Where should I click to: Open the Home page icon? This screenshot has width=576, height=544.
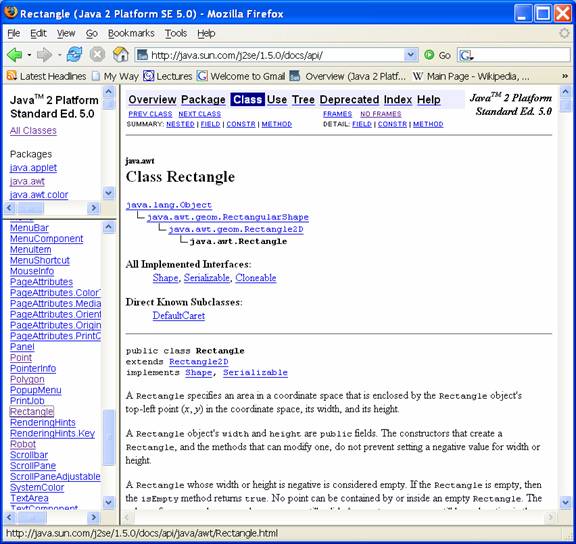pyautogui.click(x=120, y=55)
